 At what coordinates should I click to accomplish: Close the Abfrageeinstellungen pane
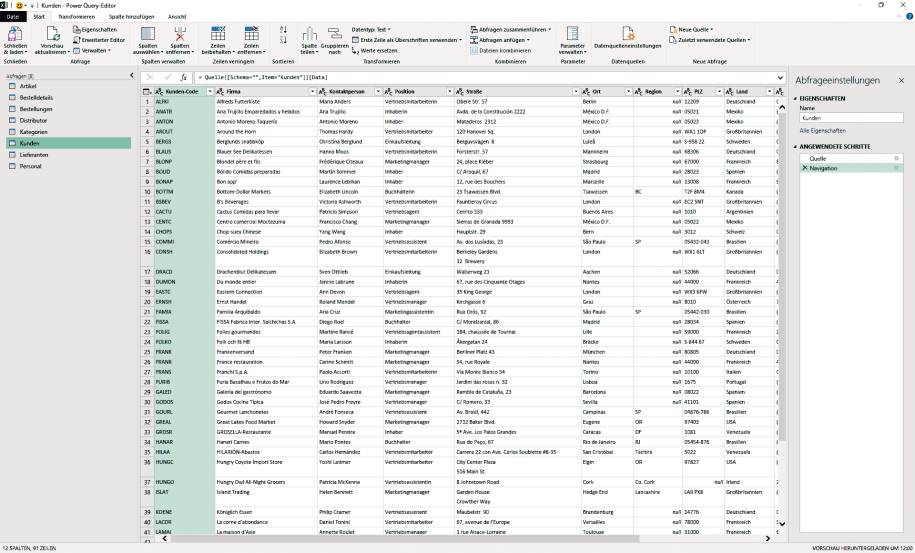901,80
